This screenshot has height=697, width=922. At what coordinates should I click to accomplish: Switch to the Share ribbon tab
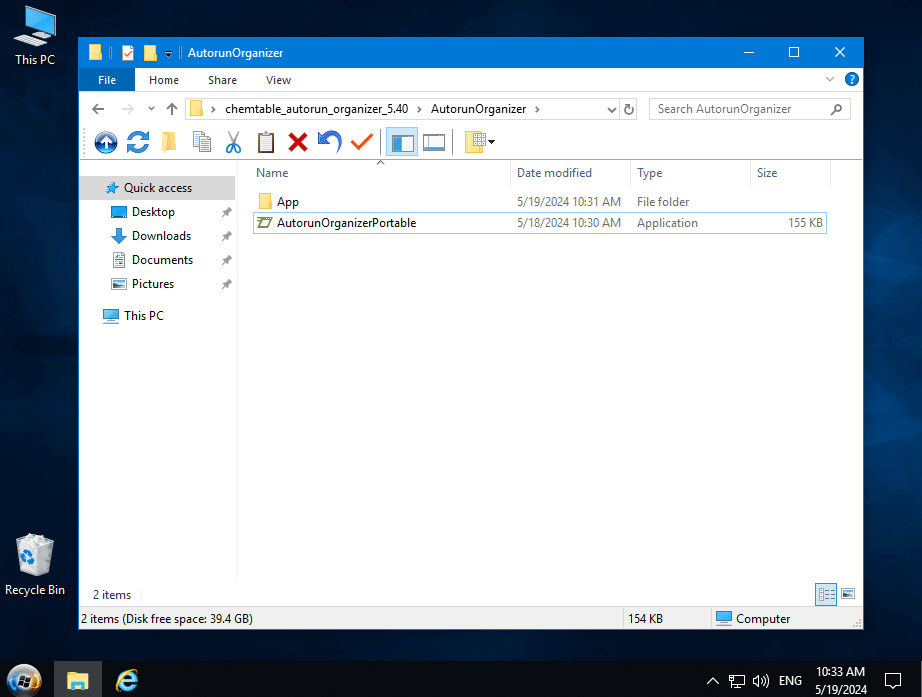coord(222,80)
